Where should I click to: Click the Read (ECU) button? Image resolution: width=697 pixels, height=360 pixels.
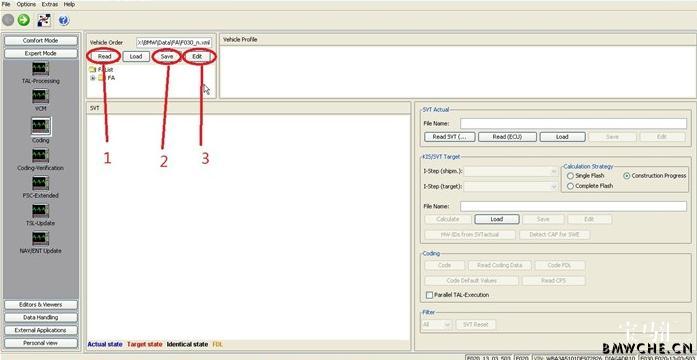(507, 137)
